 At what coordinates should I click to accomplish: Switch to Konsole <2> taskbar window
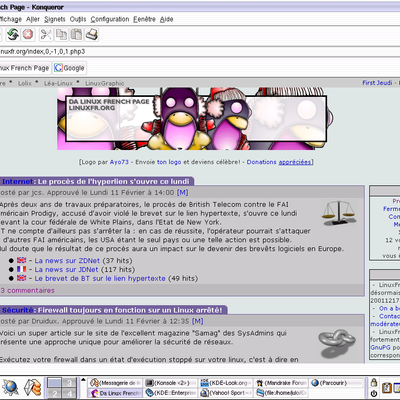click(x=171, y=383)
